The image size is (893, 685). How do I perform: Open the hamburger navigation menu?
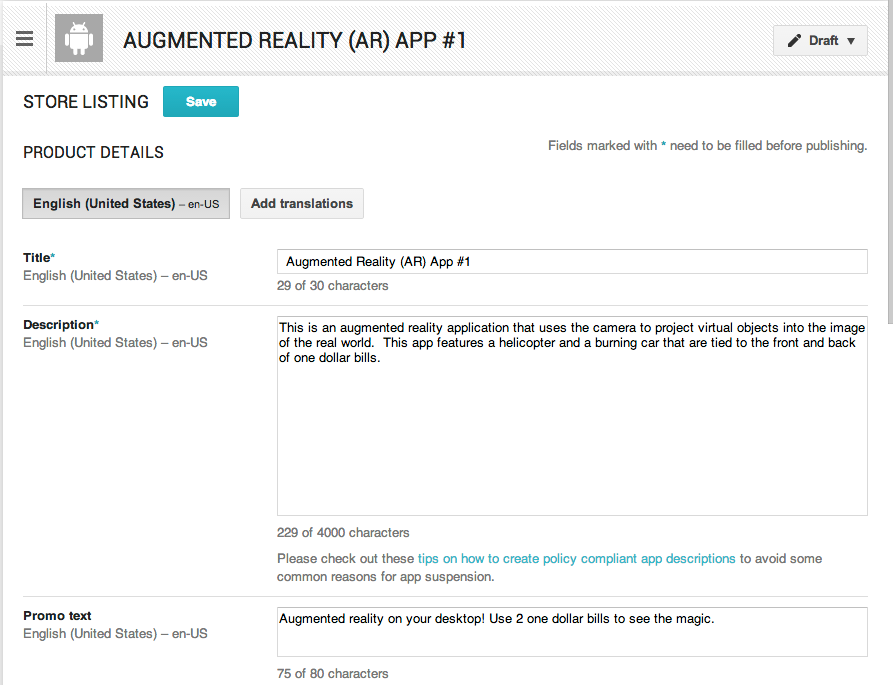point(25,39)
